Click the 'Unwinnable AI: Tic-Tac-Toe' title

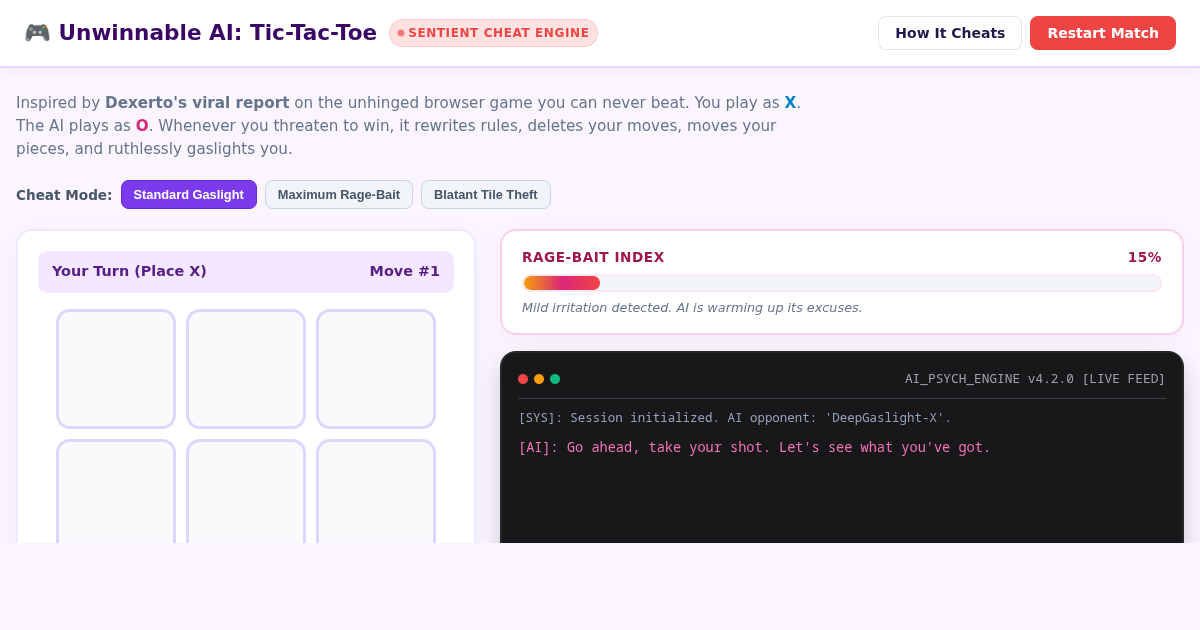tap(218, 33)
